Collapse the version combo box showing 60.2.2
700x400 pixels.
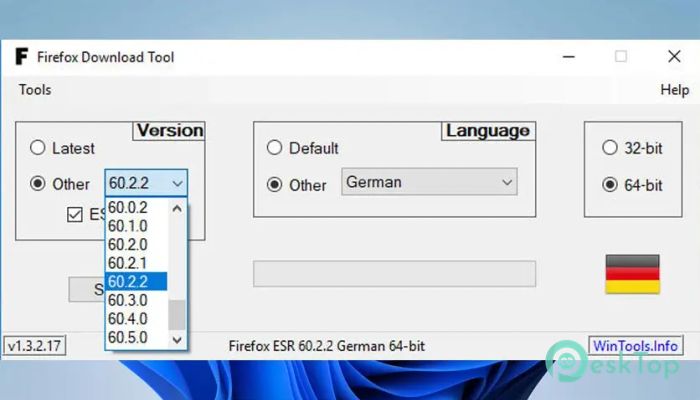146,183
